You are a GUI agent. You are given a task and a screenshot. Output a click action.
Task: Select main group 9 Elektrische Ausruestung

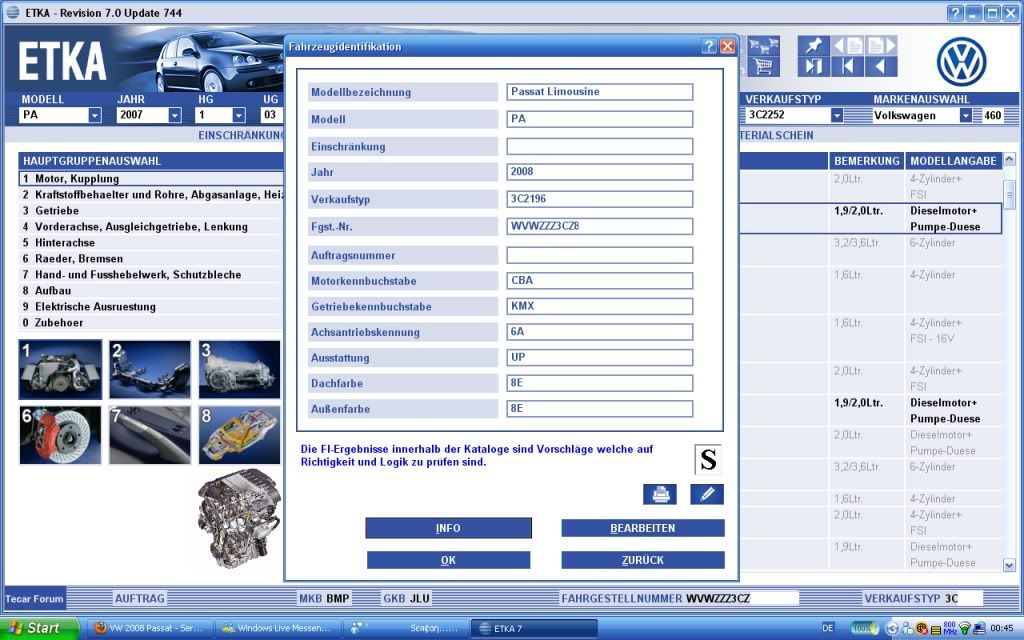pyautogui.click(x=151, y=306)
